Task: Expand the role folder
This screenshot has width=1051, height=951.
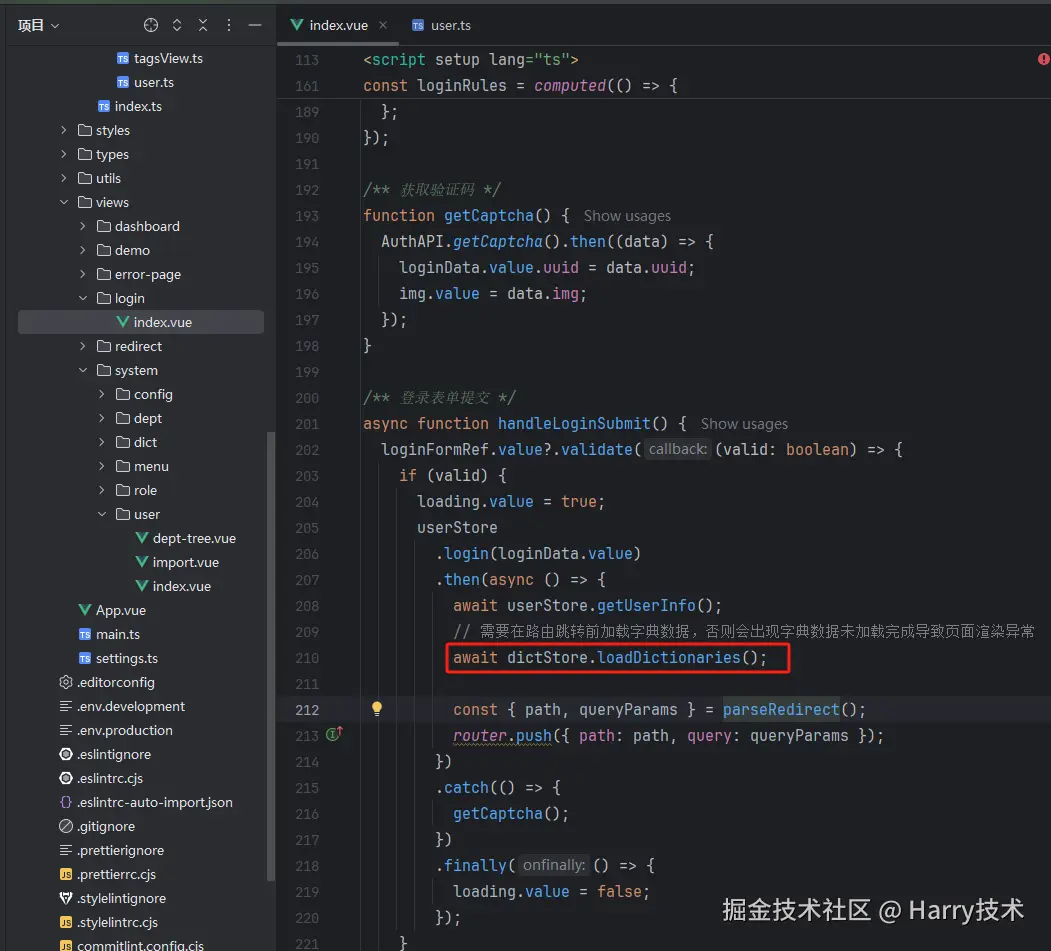Action: pyautogui.click(x=102, y=490)
